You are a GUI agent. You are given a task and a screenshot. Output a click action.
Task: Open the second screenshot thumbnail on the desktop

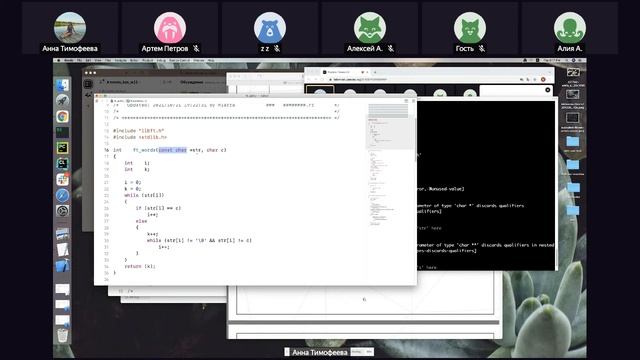pyautogui.click(x=573, y=95)
